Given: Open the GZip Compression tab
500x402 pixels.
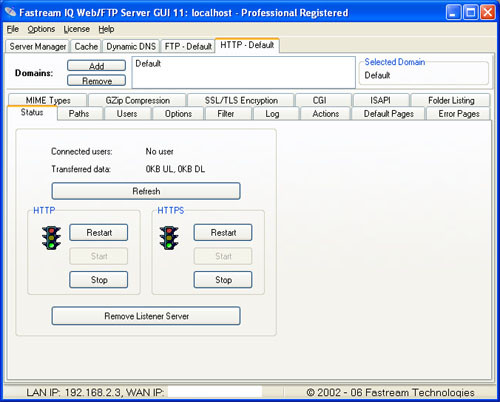Looking at the screenshot, I should pos(137,100).
